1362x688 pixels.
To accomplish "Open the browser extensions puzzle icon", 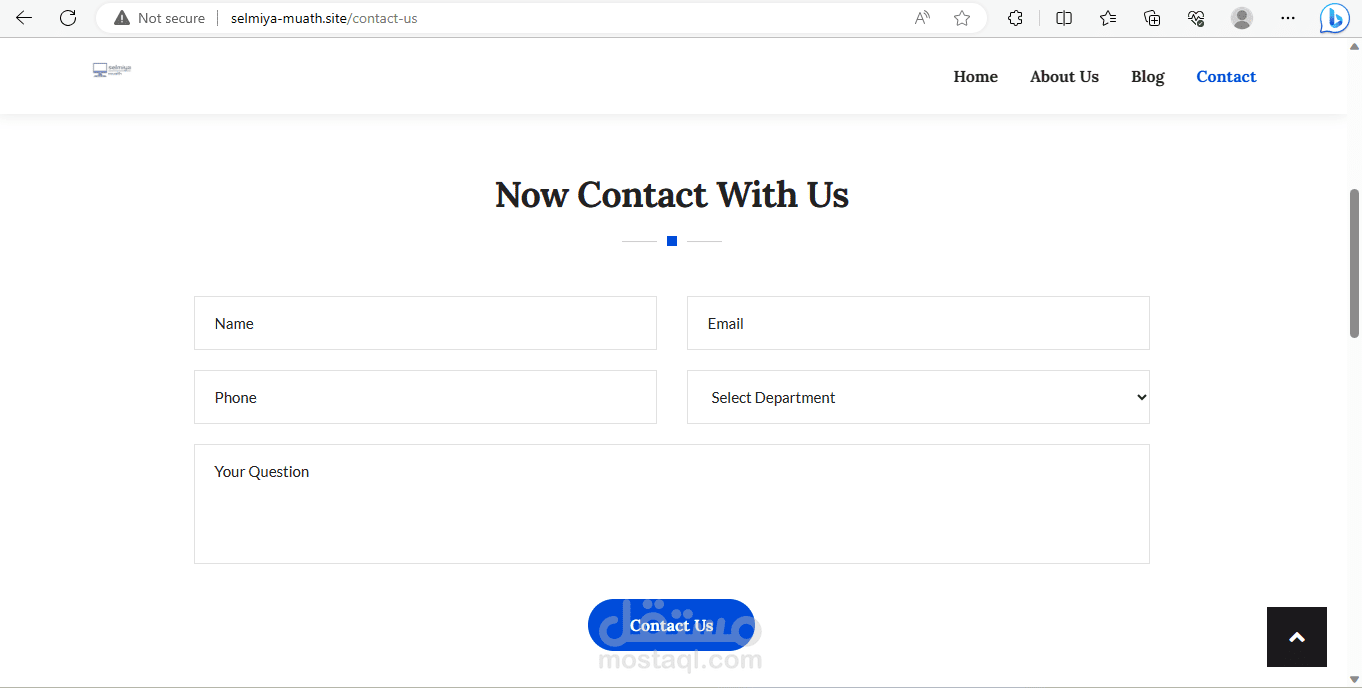I will click(x=1015, y=18).
